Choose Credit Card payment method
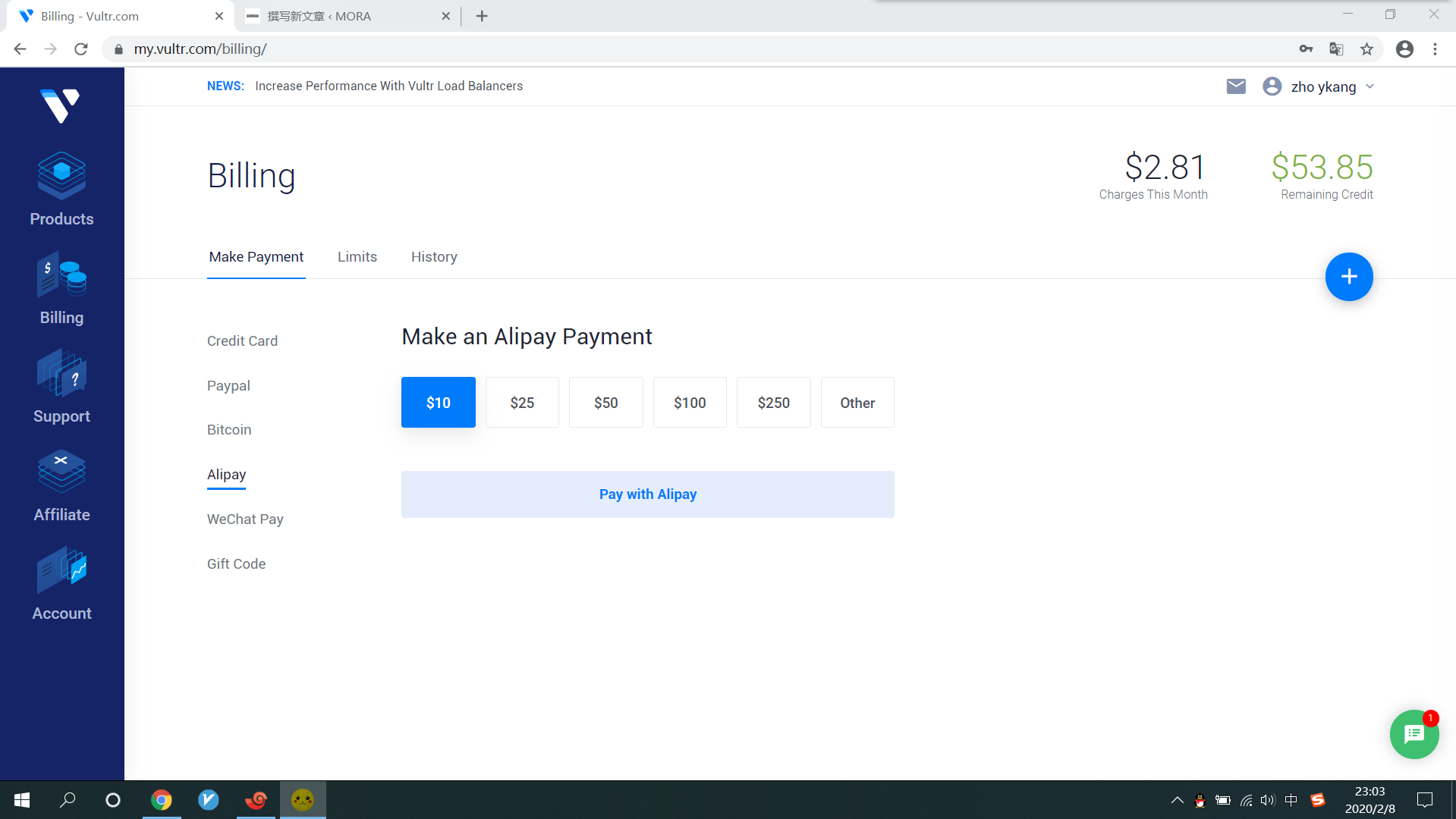This screenshot has width=1456, height=819. [x=242, y=341]
